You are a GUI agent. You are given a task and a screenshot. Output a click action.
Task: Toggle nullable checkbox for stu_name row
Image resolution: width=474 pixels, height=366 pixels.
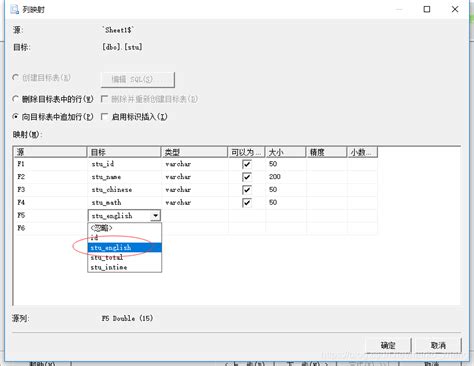247,177
